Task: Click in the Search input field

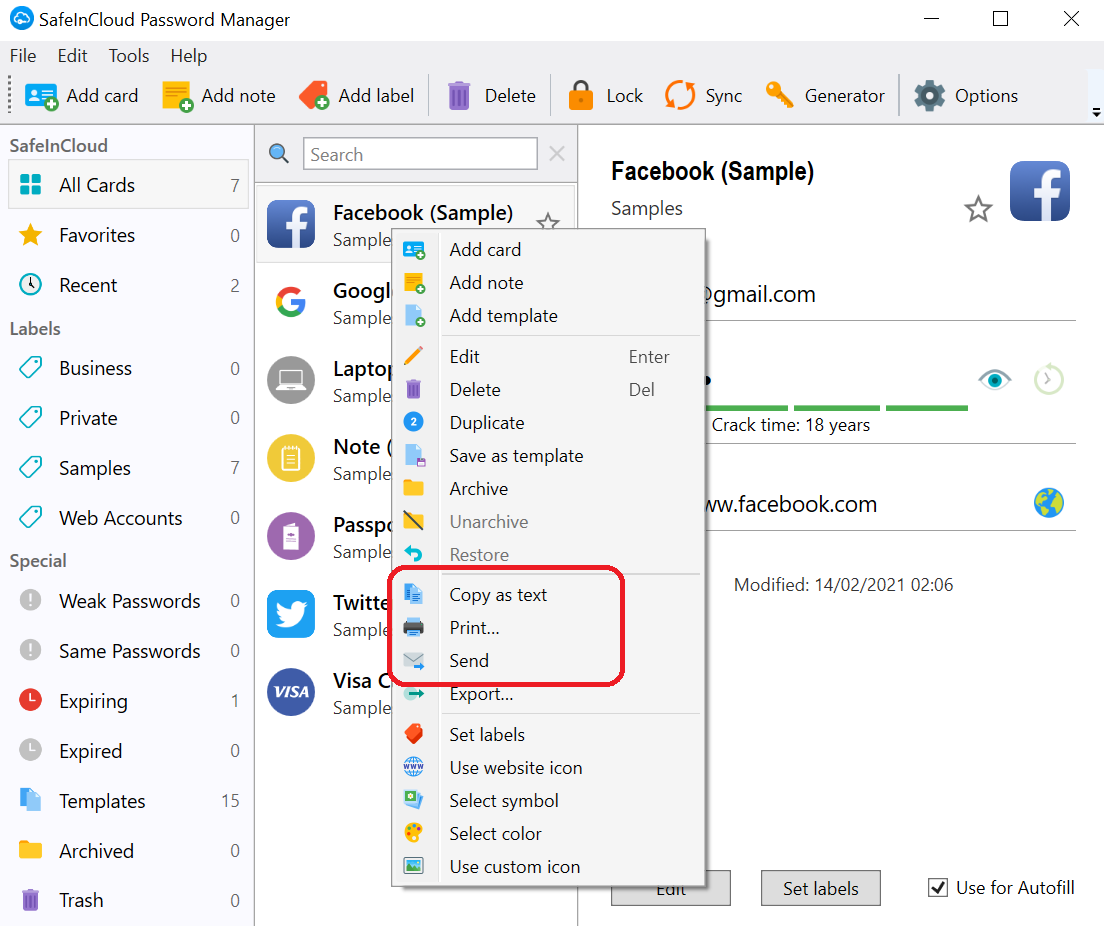Action: tap(420, 154)
